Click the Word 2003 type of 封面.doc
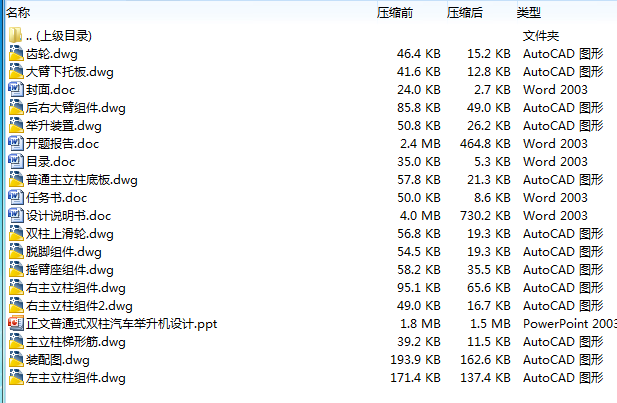 click(555, 90)
